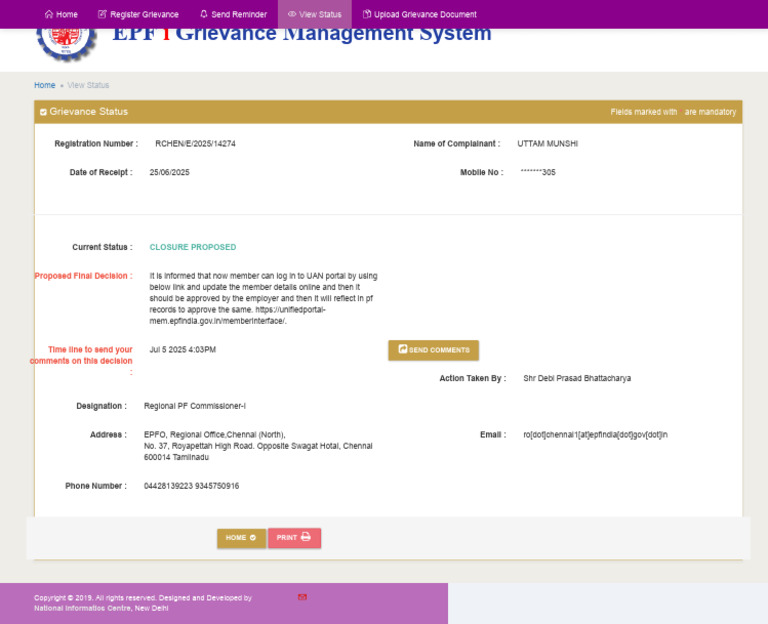Click the red mail icon in footer

tap(302, 597)
